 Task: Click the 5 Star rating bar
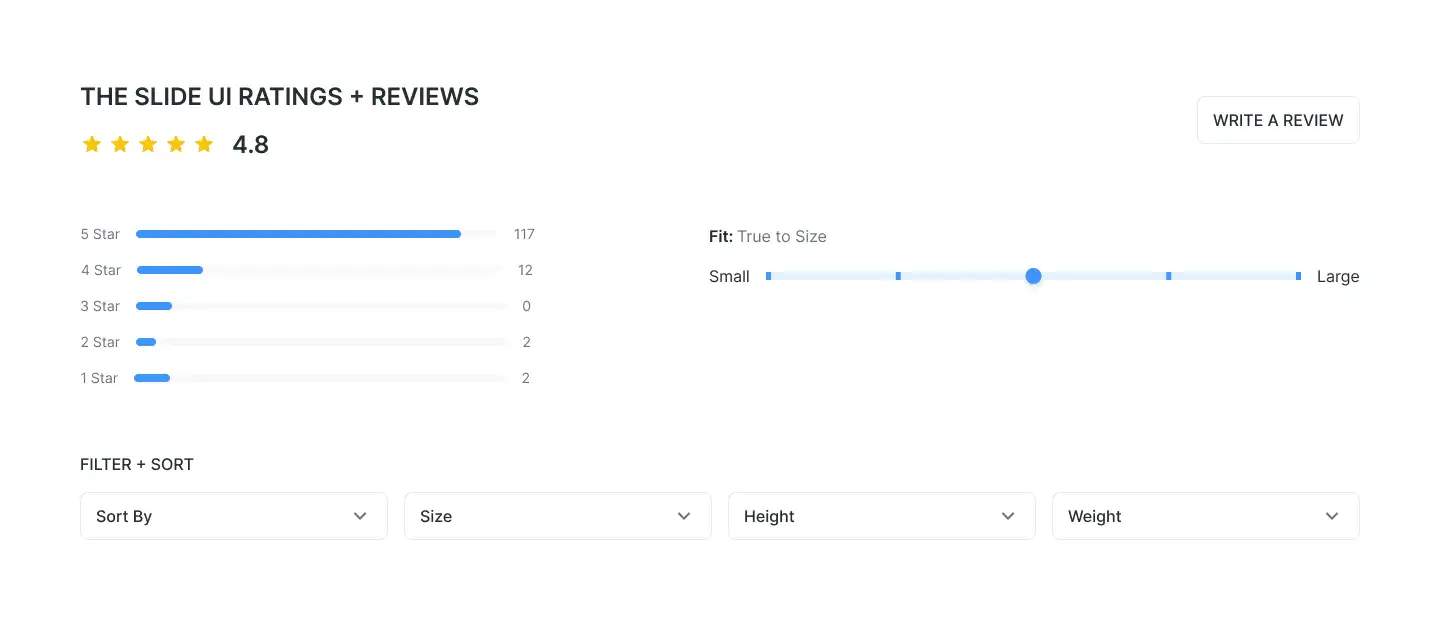[x=317, y=234]
